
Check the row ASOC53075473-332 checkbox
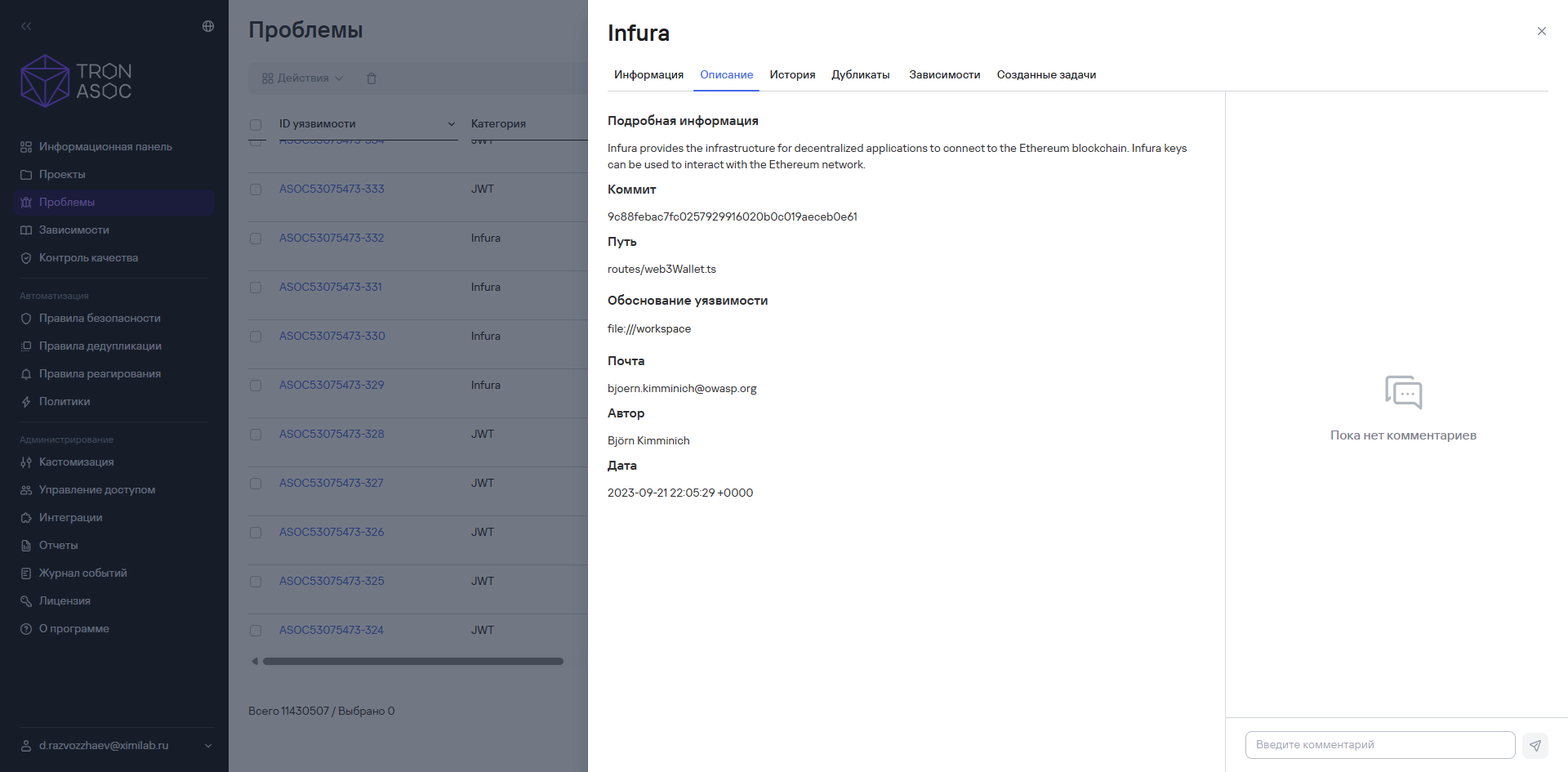pos(256,239)
